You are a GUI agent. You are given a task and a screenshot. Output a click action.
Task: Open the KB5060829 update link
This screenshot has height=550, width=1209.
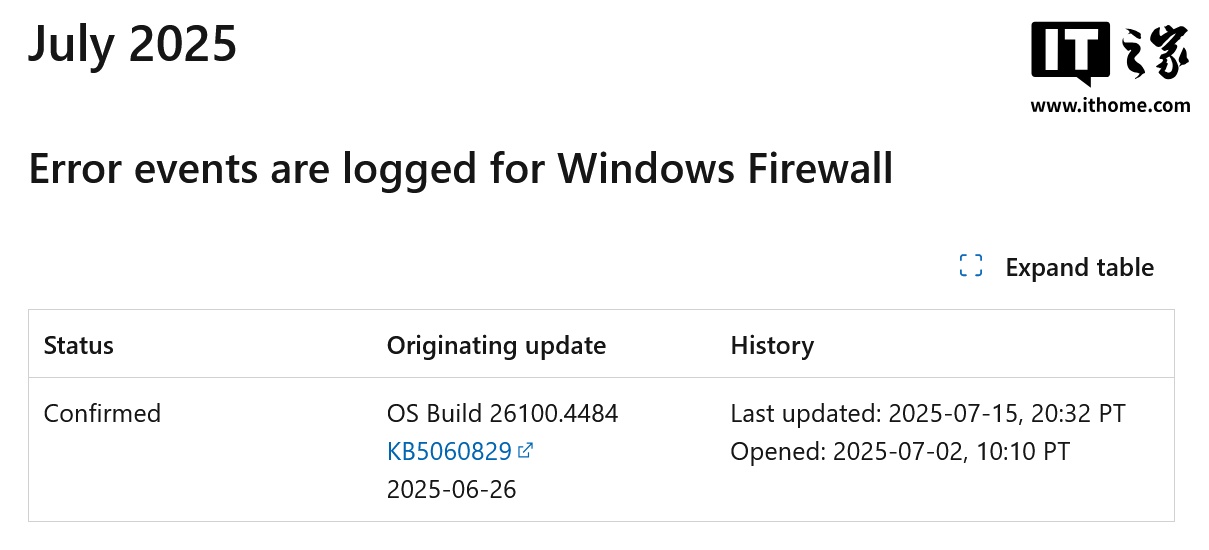(x=449, y=451)
